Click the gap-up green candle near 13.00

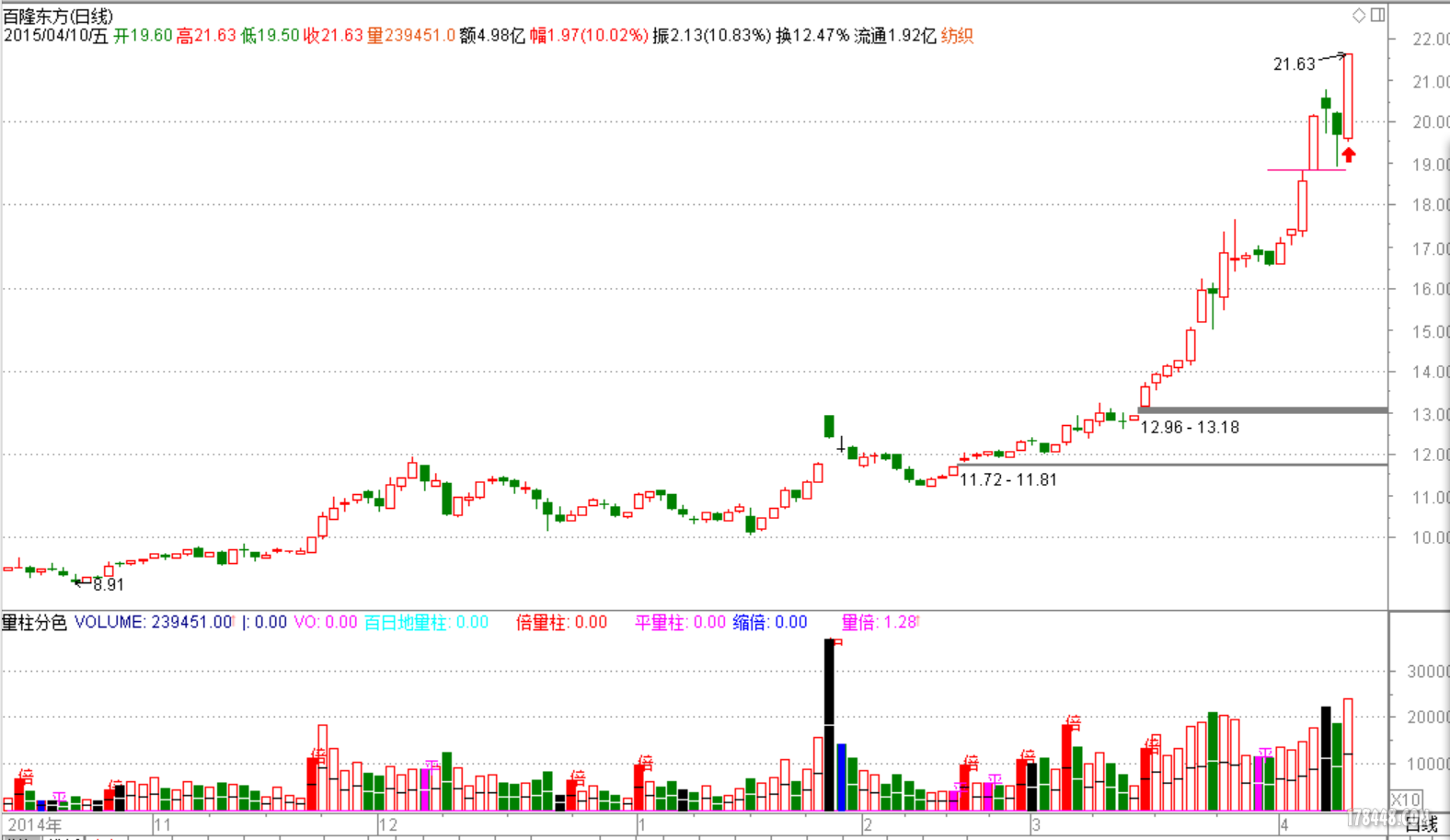(x=829, y=426)
